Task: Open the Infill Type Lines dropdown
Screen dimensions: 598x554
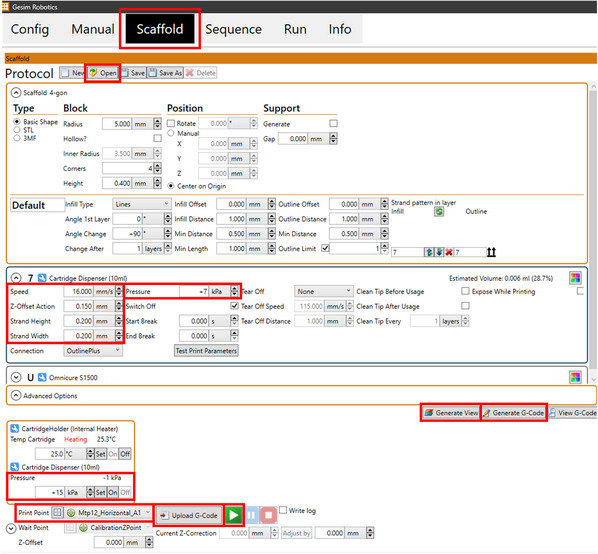Action: (141, 204)
